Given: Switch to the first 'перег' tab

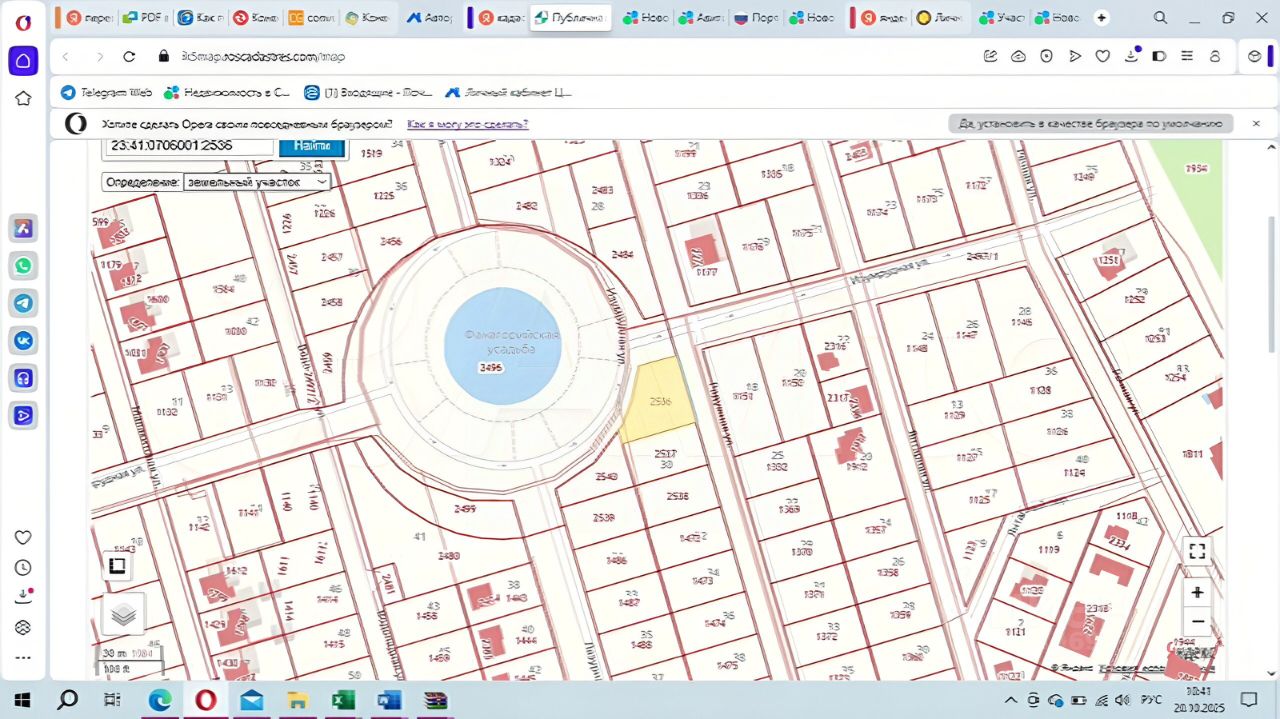Looking at the screenshot, I should point(88,18).
